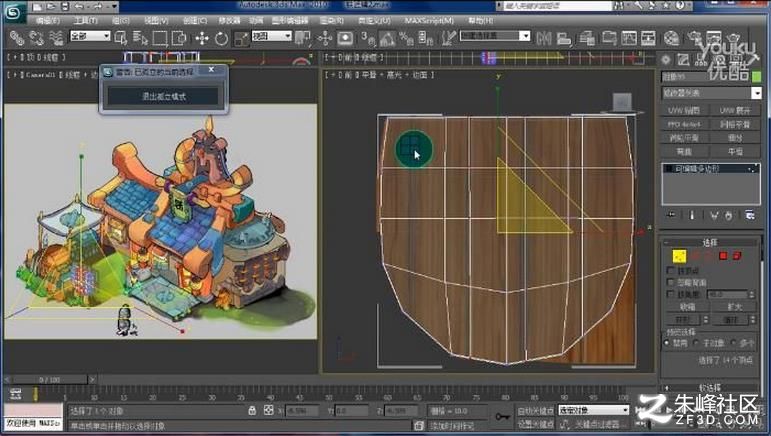
Task: Select the Select and Link tool
Action: coord(17,38)
